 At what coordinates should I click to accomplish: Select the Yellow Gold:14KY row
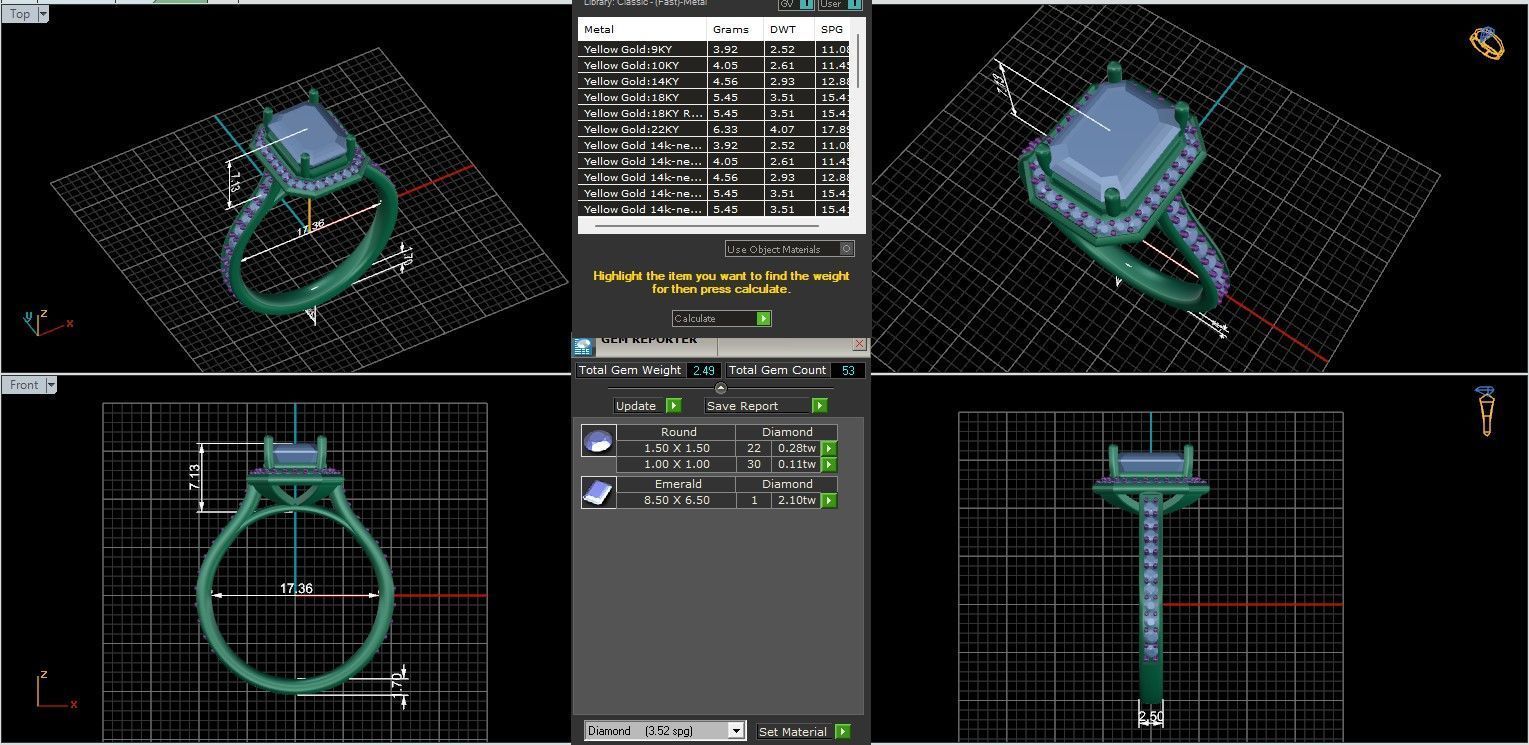pos(716,81)
